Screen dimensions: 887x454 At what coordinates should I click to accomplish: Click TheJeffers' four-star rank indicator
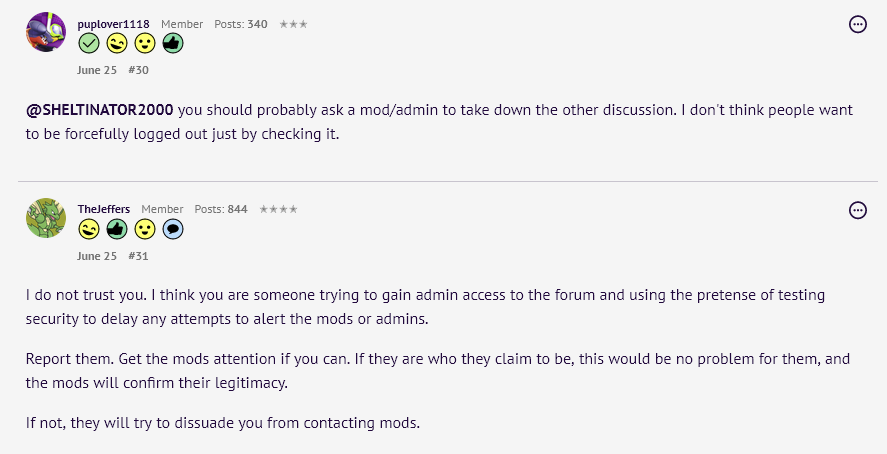click(x=278, y=209)
